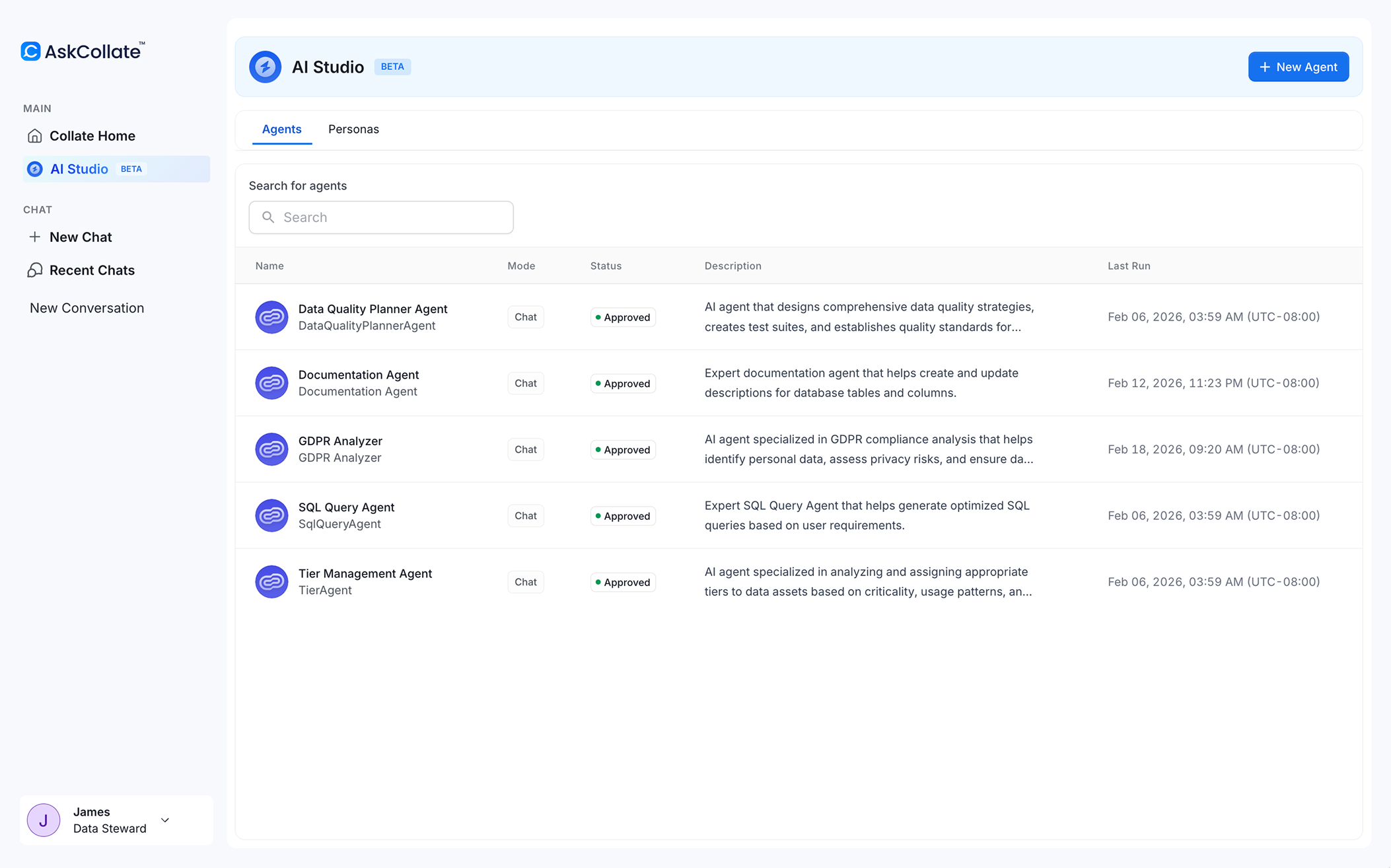Switch to the Personas tab

coord(353,129)
